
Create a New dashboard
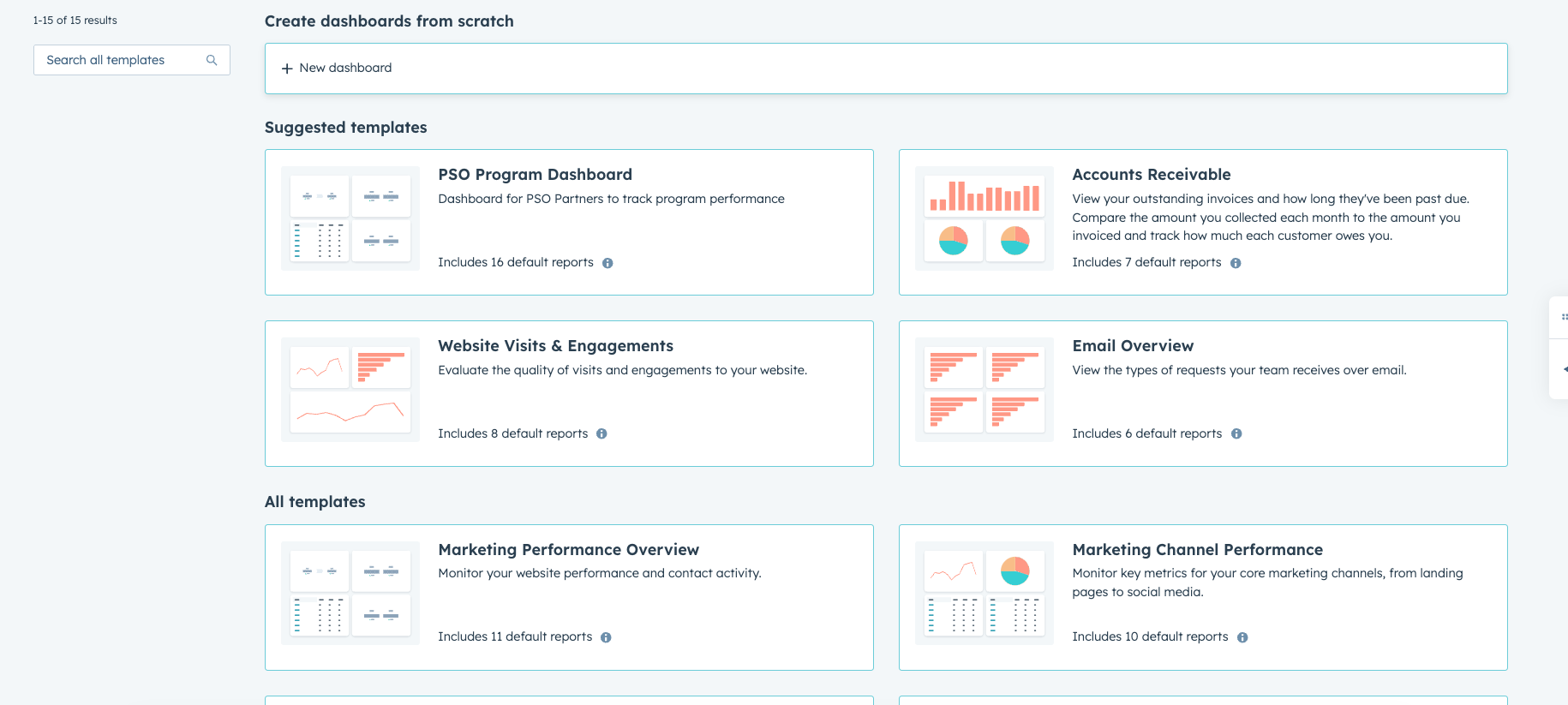click(345, 68)
